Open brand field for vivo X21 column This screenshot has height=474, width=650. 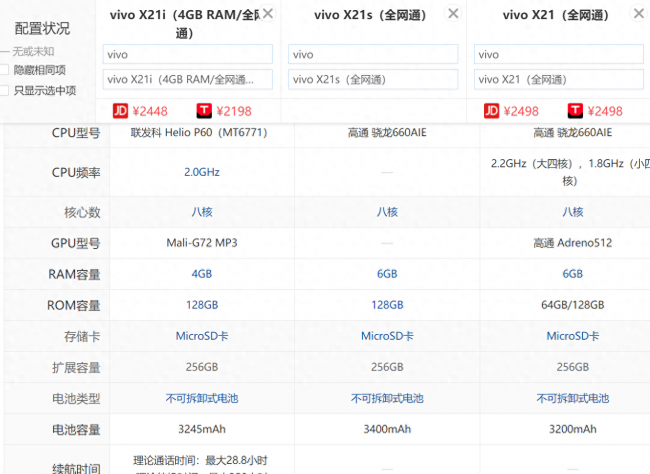[559, 54]
